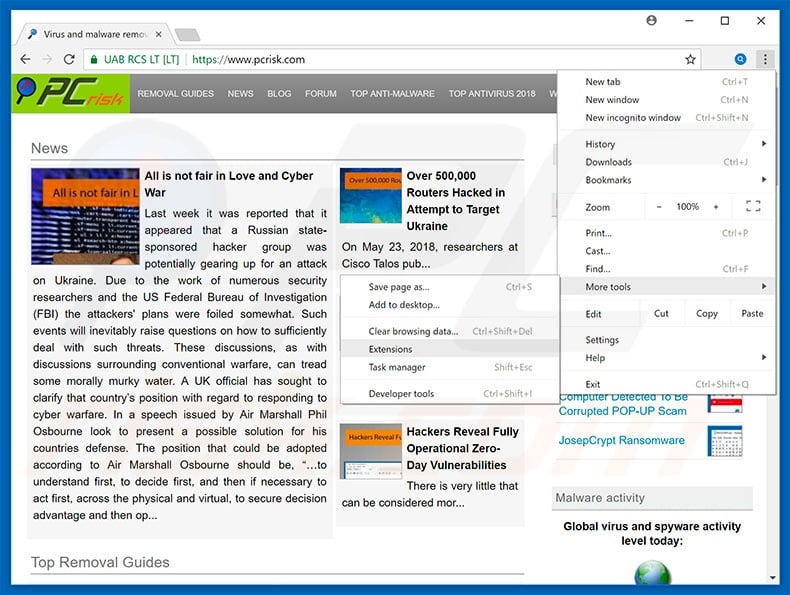Screen dimensions: 790x595
Task: Click the 100% zoom level value
Action: (x=687, y=207)
